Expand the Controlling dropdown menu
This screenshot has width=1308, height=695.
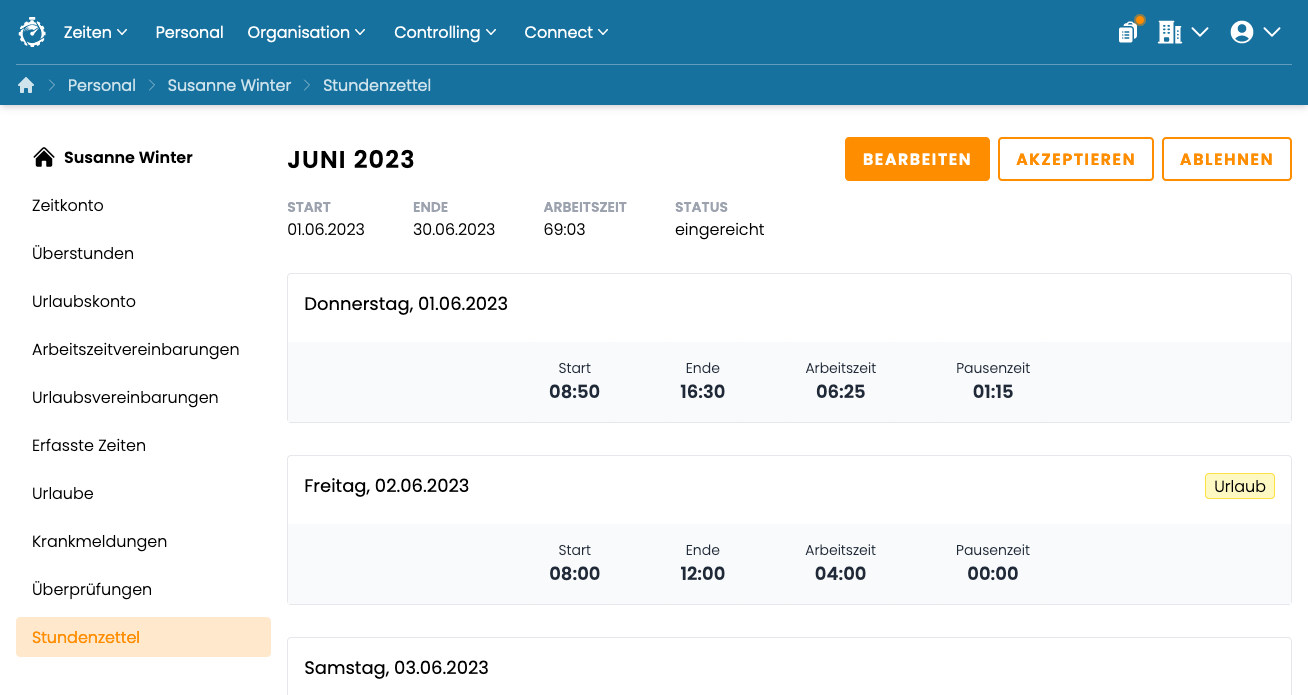click(445, 32)
